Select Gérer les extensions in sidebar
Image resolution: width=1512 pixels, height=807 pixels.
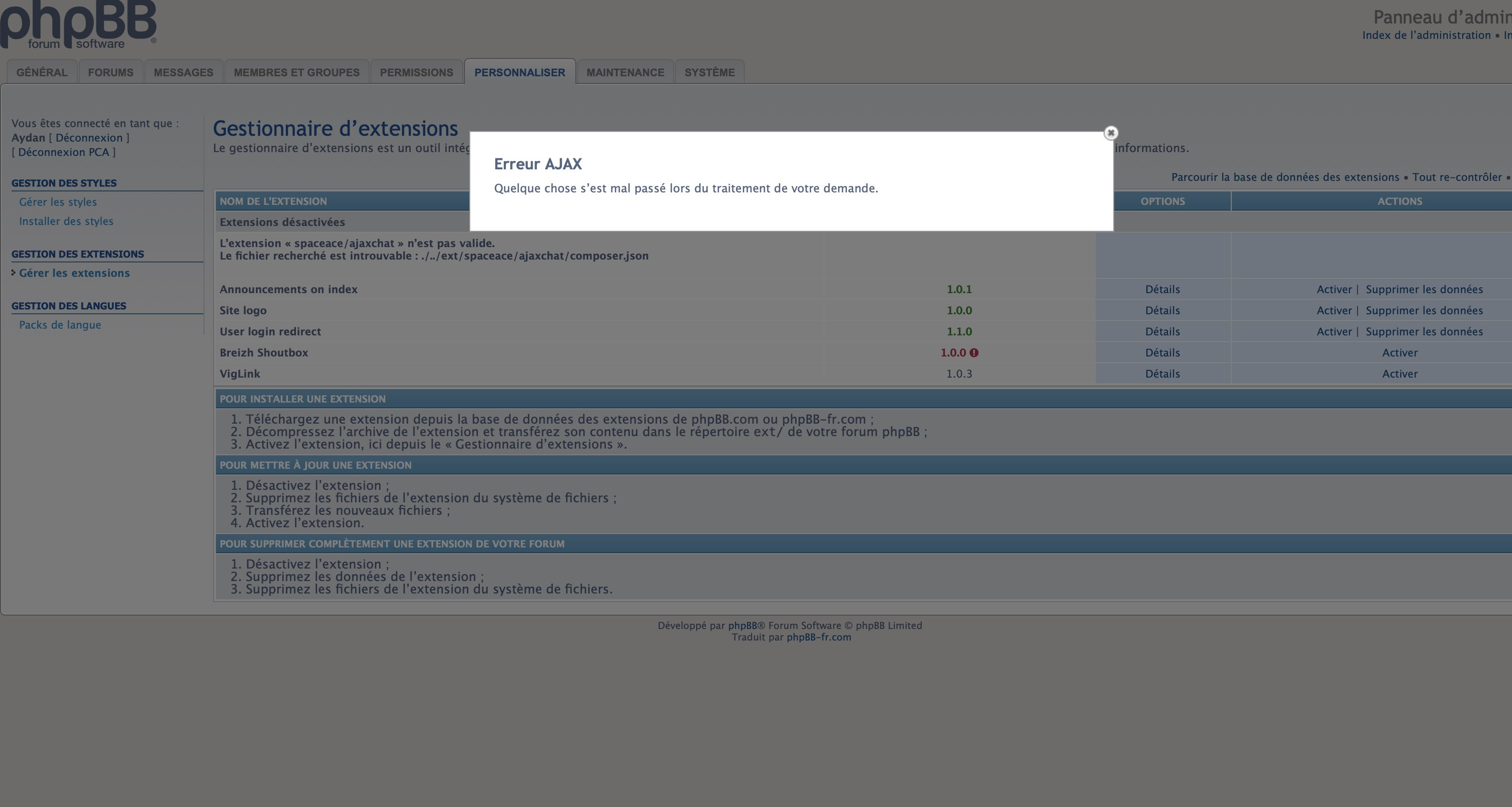[x=74, y=273]
